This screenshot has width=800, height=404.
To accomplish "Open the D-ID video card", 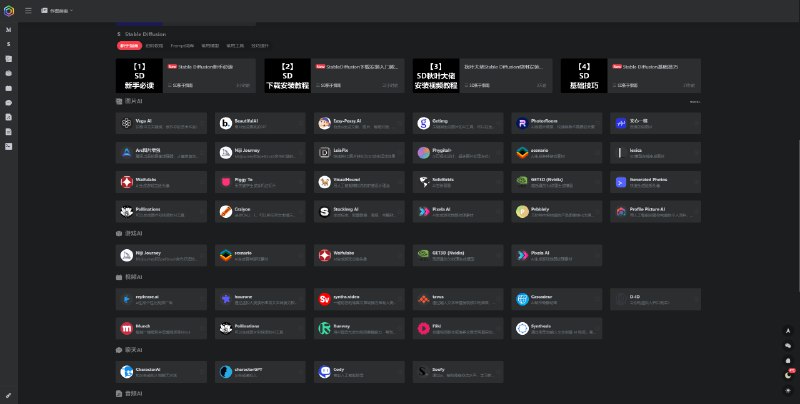I will (x=656, y=299).
